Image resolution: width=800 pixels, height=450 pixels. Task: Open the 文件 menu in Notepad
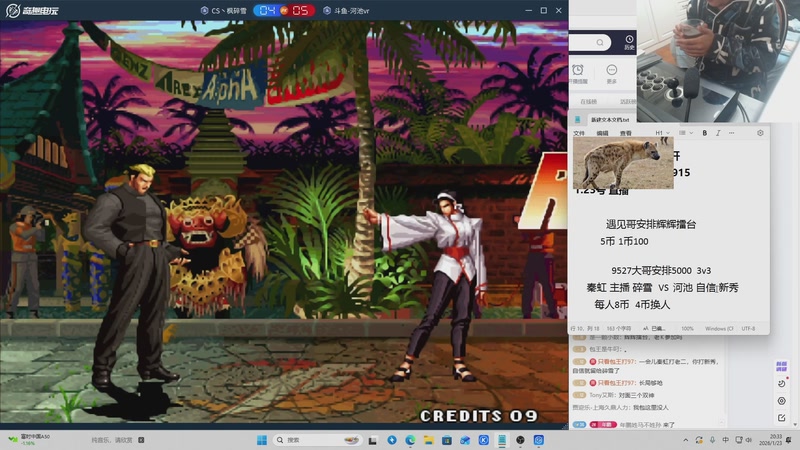[579, 133]
